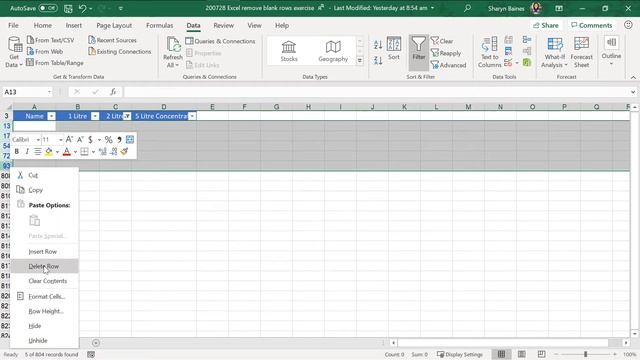The image size is (640, 360).
Task: Click the zoom slider handle
Action: 585,354
